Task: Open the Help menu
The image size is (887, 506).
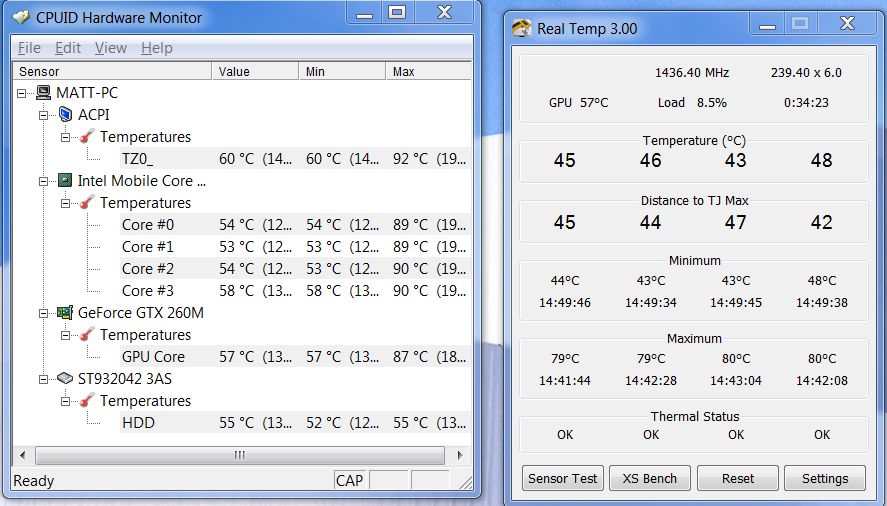Action: pos(157,48)
